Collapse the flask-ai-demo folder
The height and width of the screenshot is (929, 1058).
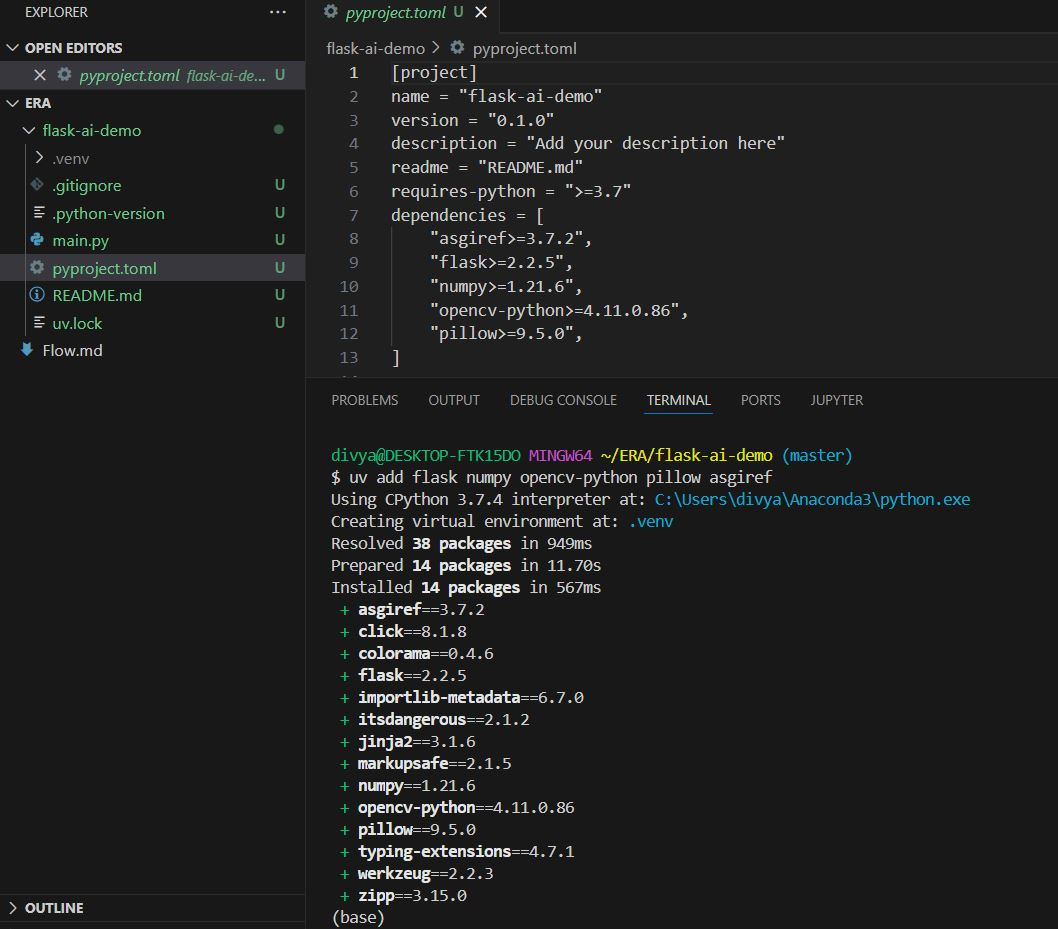click(28, 131)
